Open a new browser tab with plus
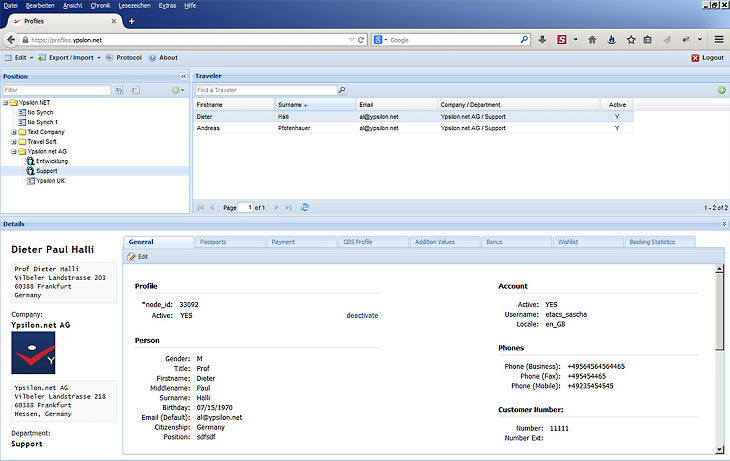 [x=132, y=21]
